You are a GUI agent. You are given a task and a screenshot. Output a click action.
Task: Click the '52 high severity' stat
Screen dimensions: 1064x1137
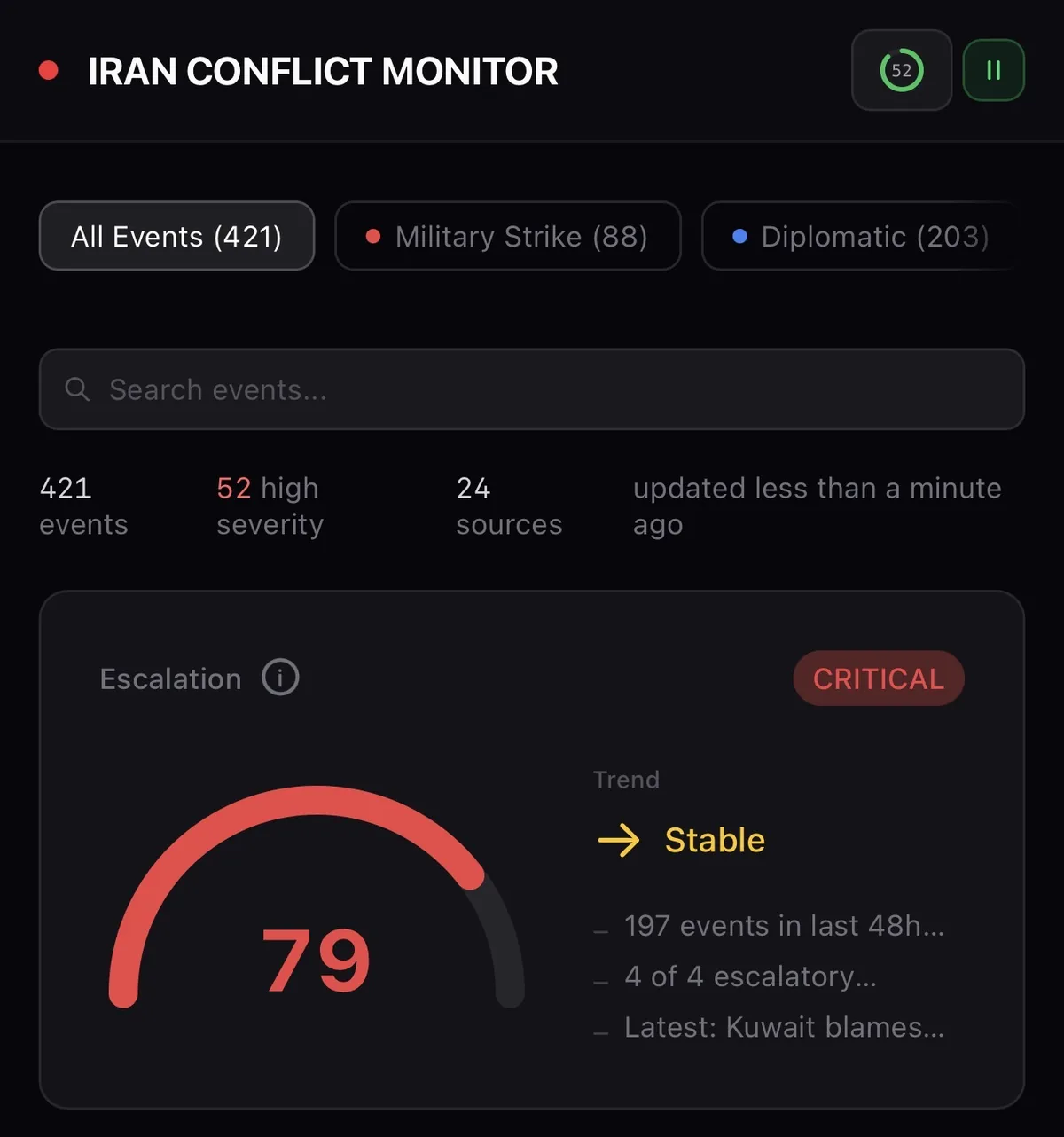coord(269,506)
